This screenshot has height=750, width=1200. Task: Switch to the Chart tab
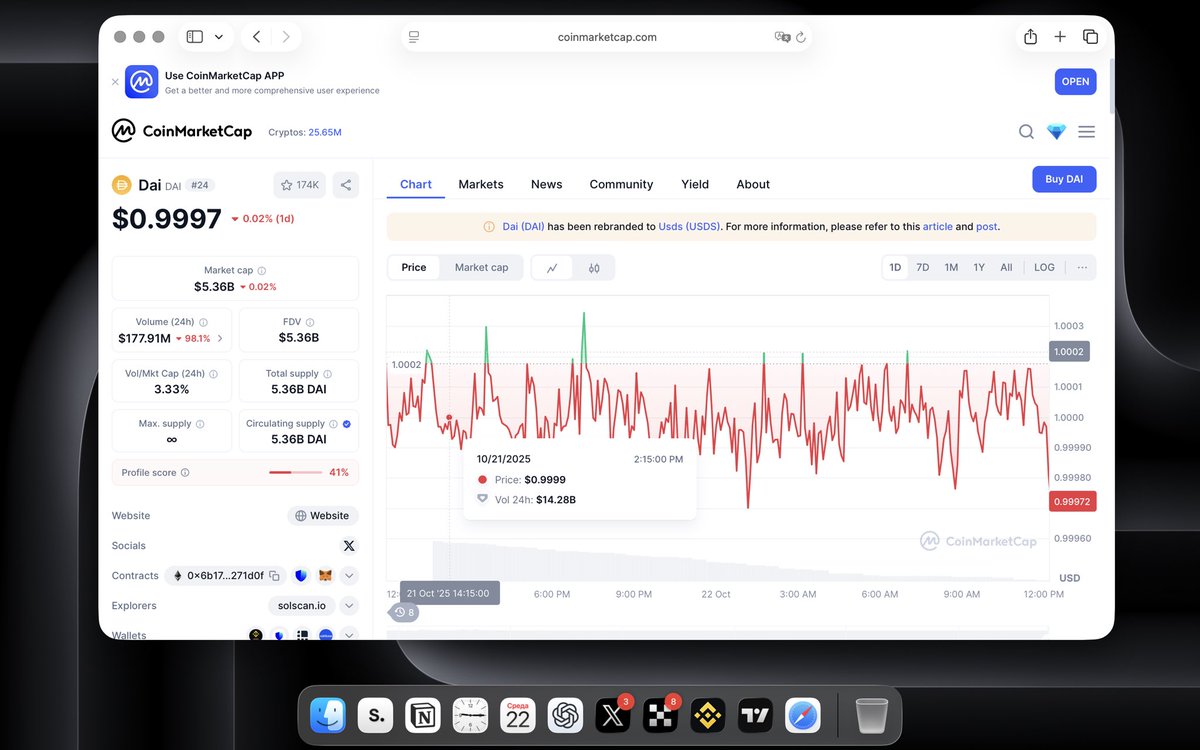pyautogui.click(x=416, y=184)
